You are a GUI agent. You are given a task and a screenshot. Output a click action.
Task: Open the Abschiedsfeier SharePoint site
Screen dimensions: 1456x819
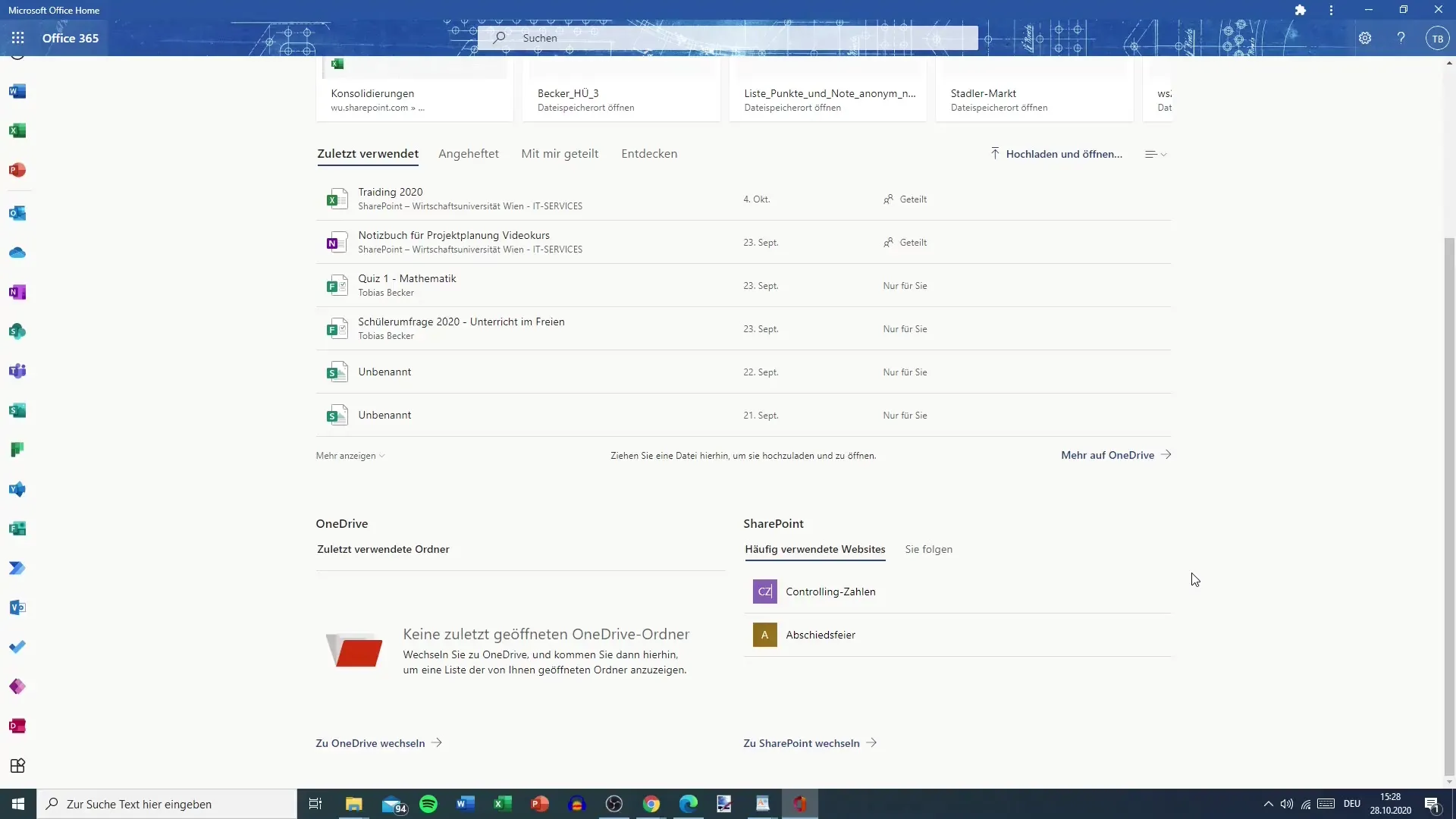click(957, 635)
